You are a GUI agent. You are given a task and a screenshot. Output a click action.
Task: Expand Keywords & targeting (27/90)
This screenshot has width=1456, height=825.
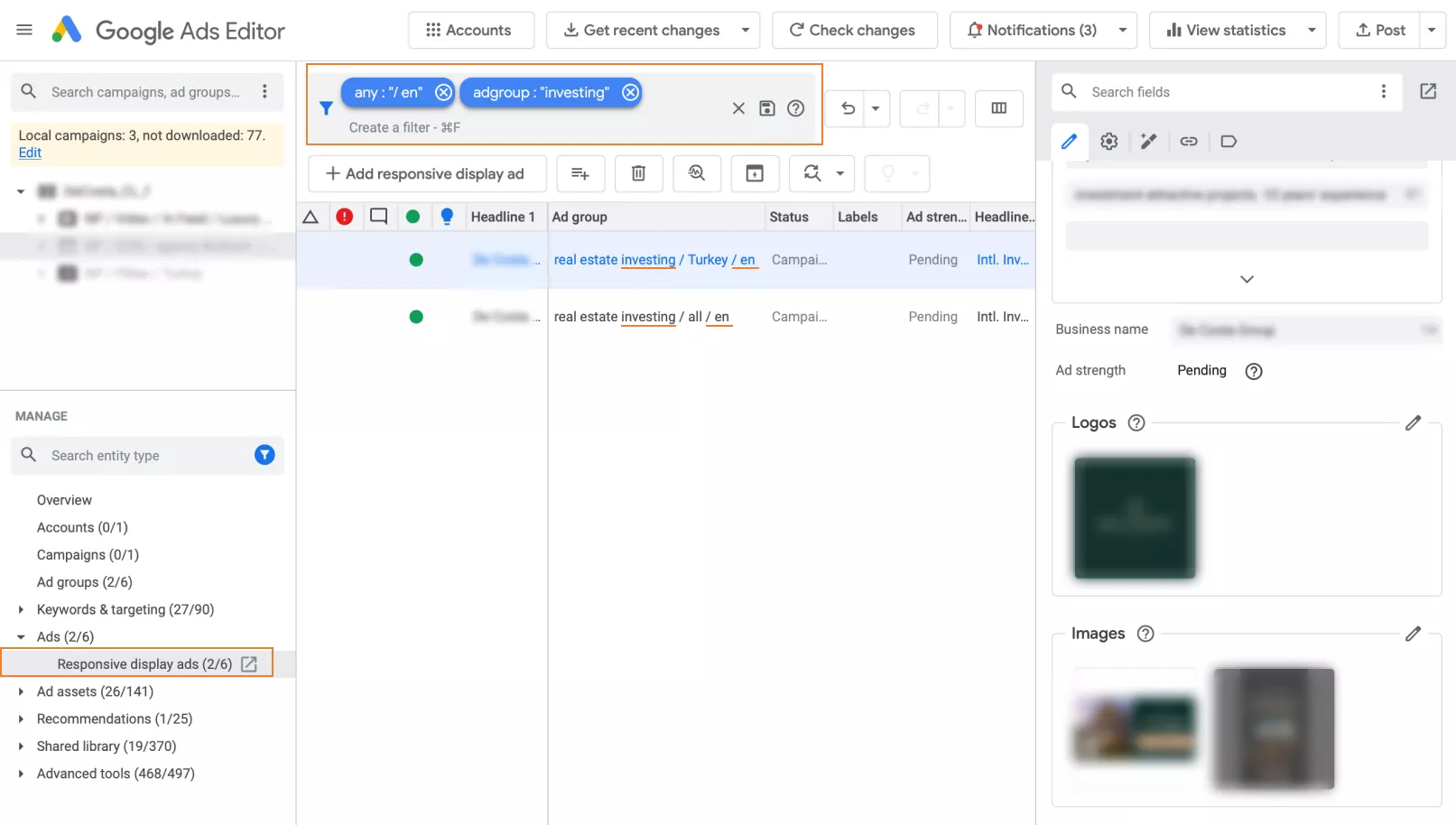[21, 610]
